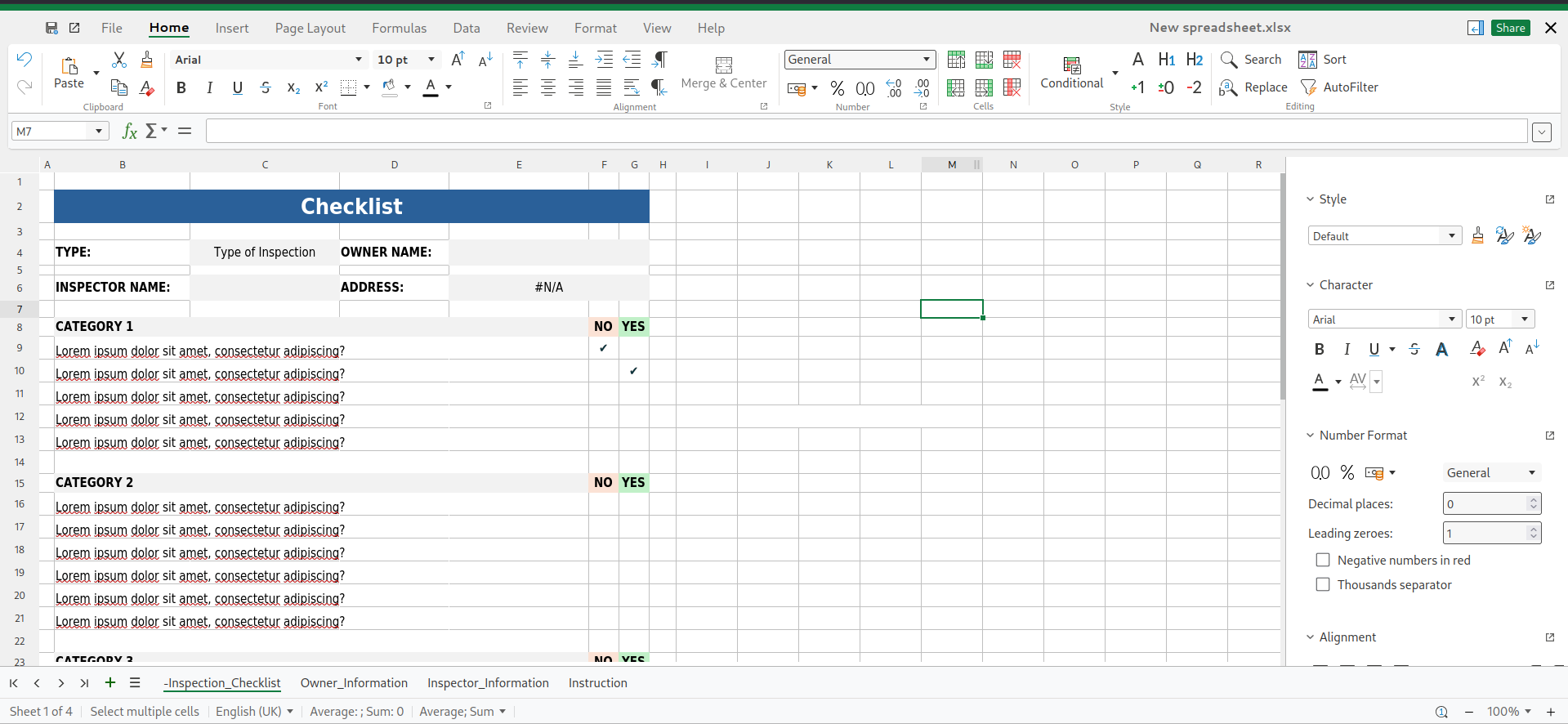The width and height of the screenshot is (1568, 724).
Task: Click the Function Wizard fx icon
Action: [129, 132]
